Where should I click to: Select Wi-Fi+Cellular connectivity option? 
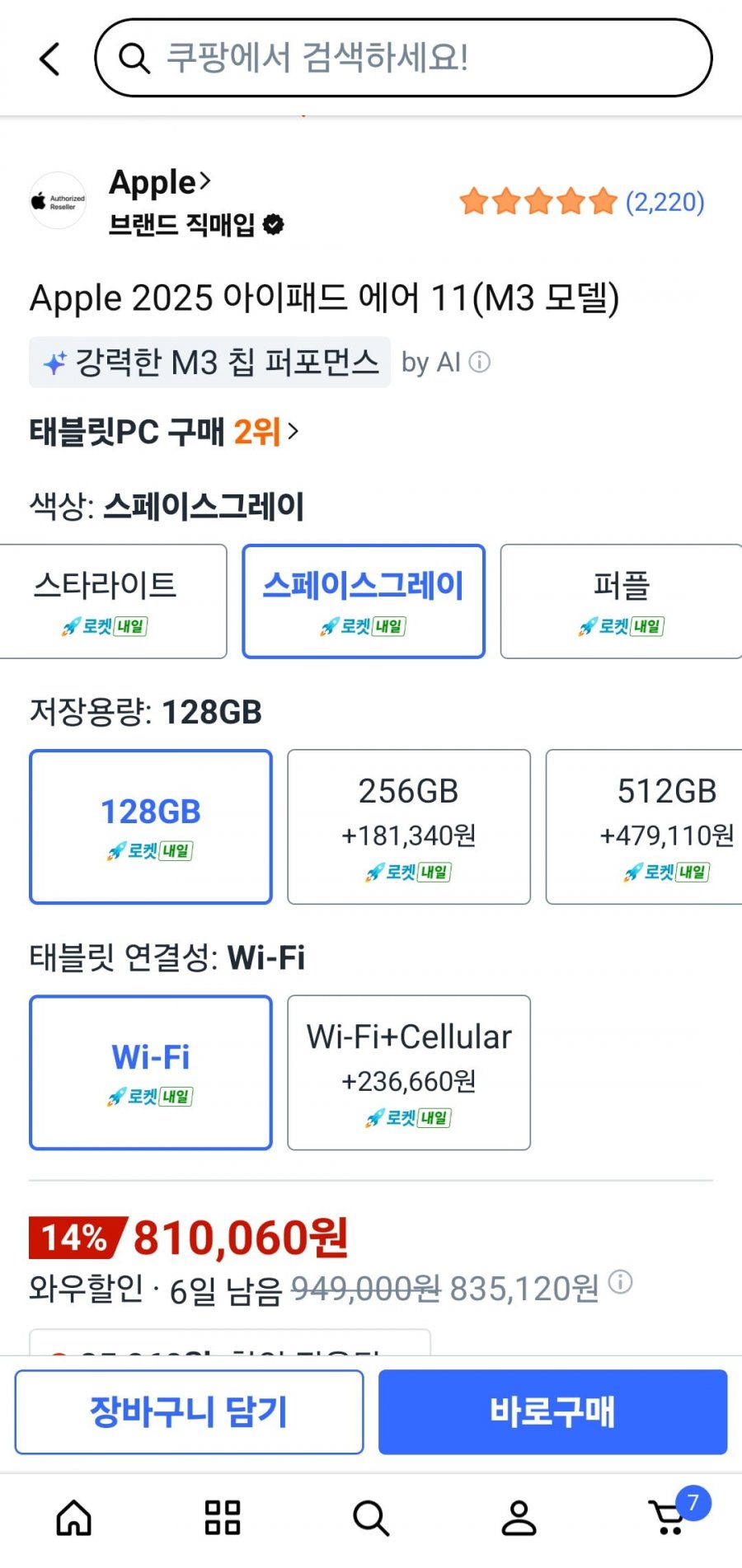tap(409, 1072)
